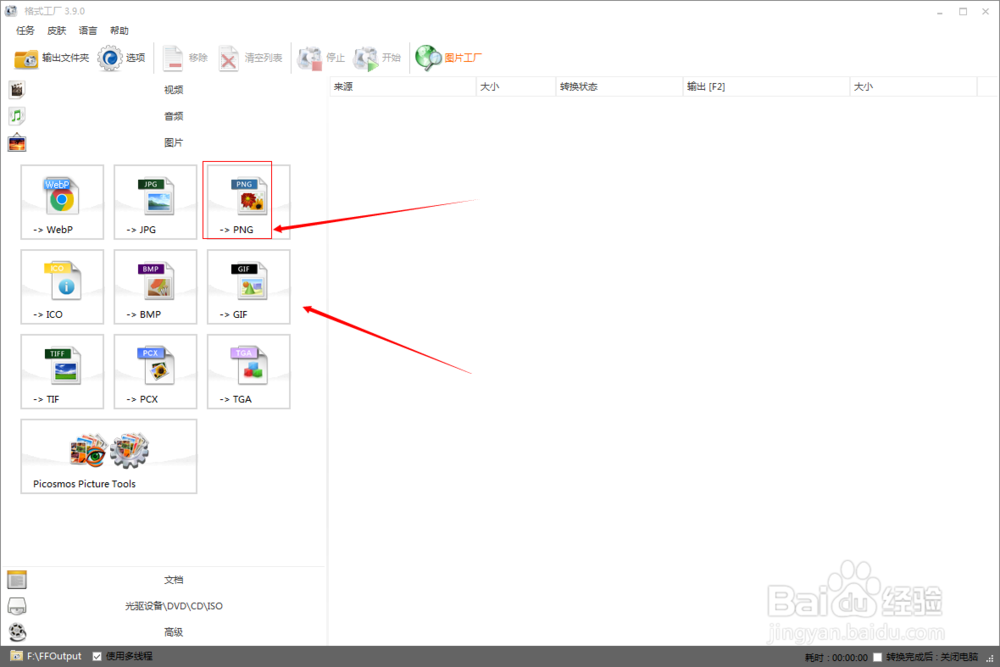
Task: Open the Picture Factory (图片工厂) link
Action: point(449,58)
